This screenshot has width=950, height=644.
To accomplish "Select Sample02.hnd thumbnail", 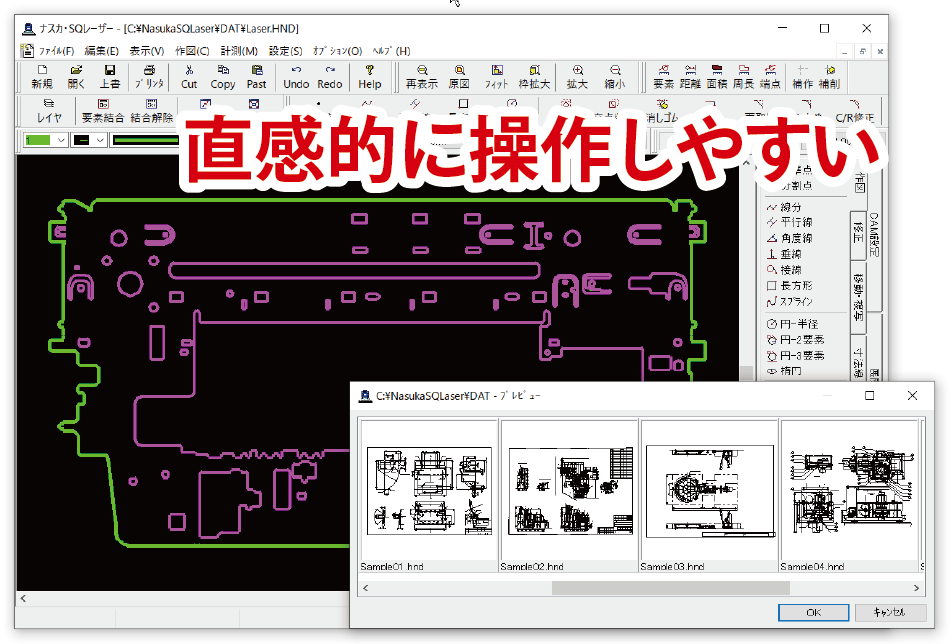I will pos(569,496).
